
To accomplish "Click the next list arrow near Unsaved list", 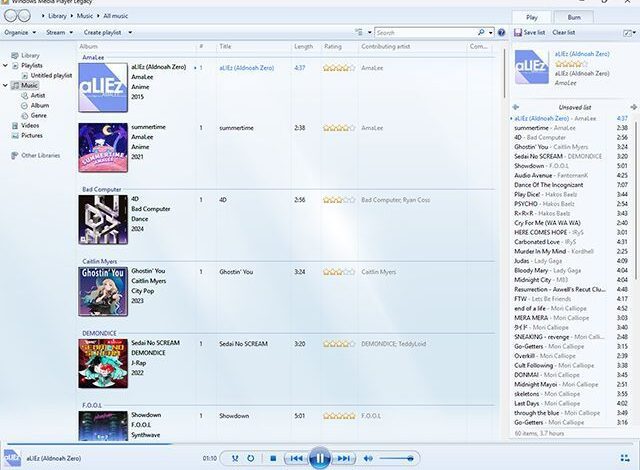I will [x=633, y=107].
